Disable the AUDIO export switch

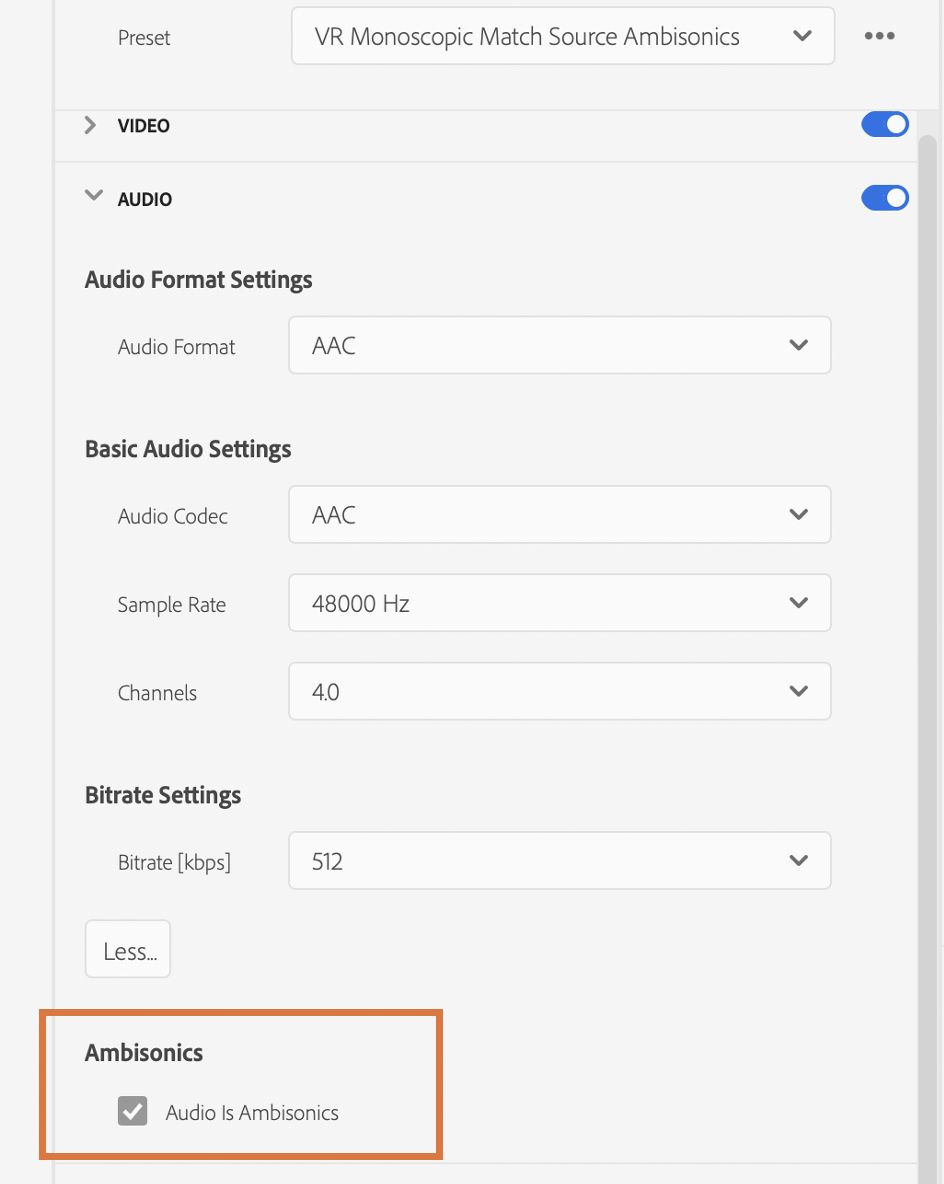click(885, 198)
